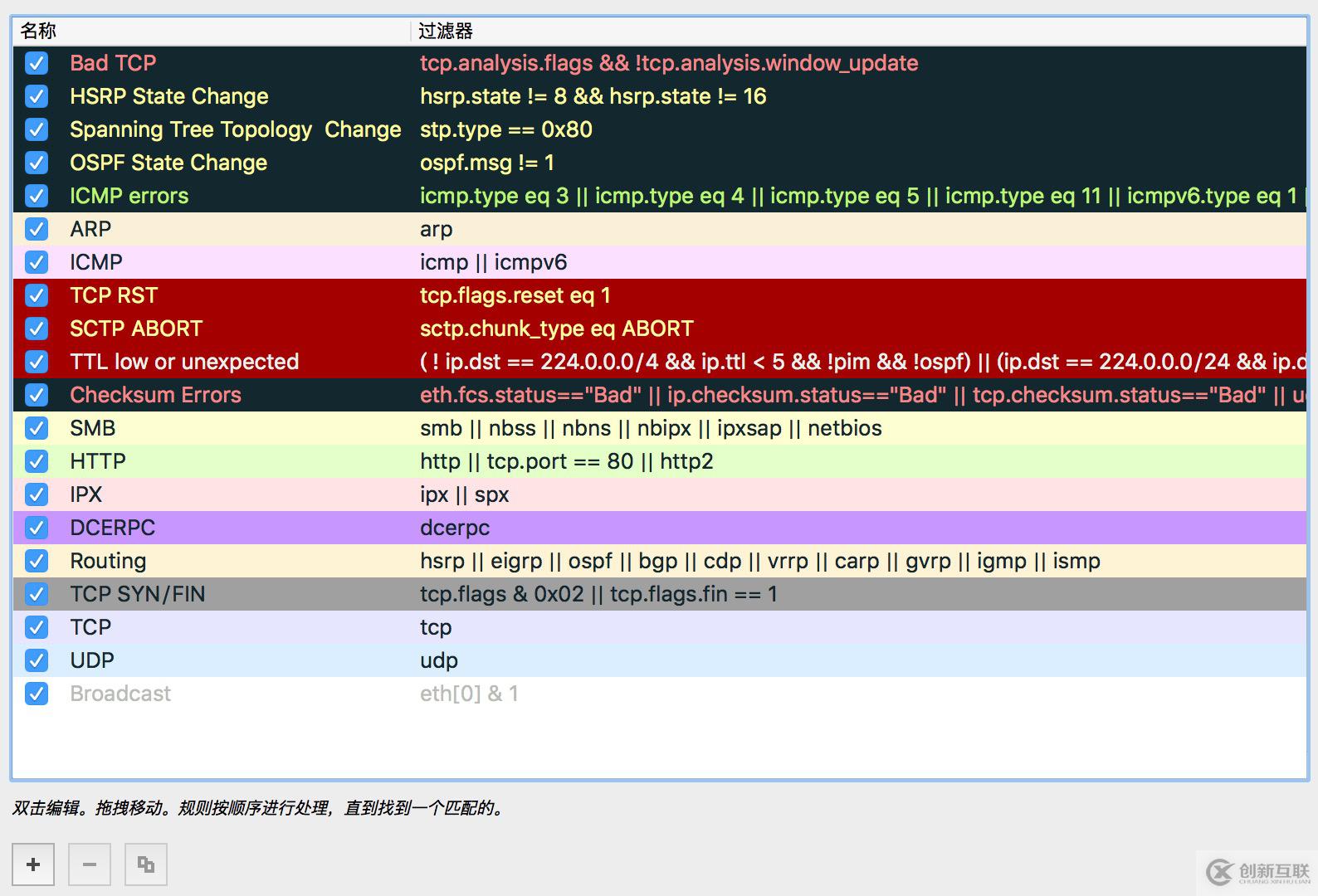Uncheck the SCTP ABORT rule
This screenshot has width=1318, height=896.
[37, 329]
